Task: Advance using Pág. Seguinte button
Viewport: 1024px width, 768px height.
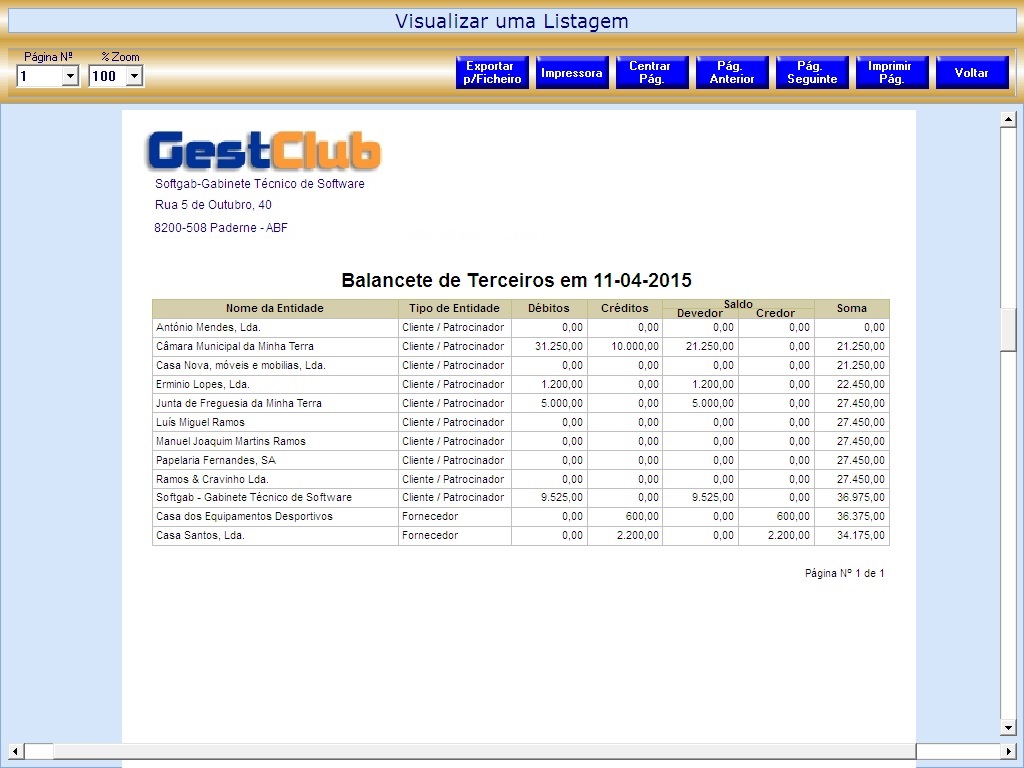Action: 812,73
